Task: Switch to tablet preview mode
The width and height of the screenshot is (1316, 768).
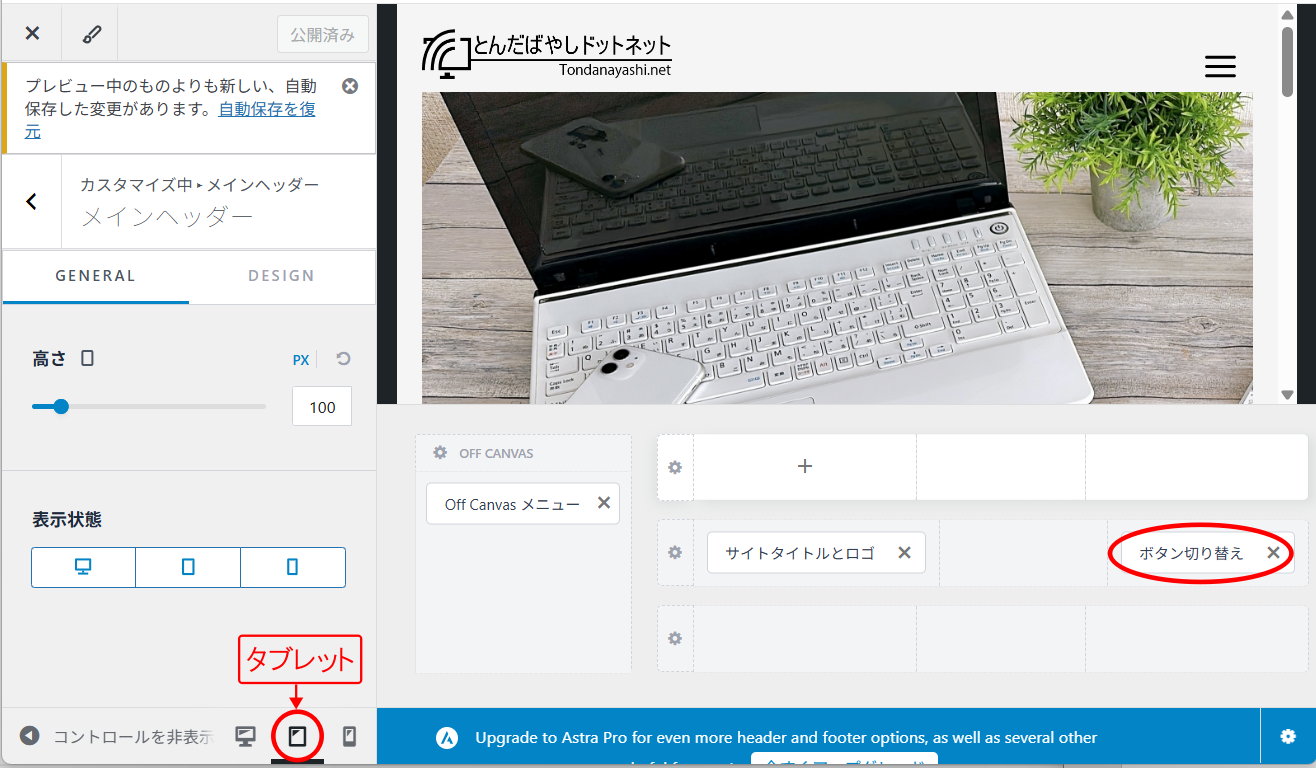Action: point(297,737)
